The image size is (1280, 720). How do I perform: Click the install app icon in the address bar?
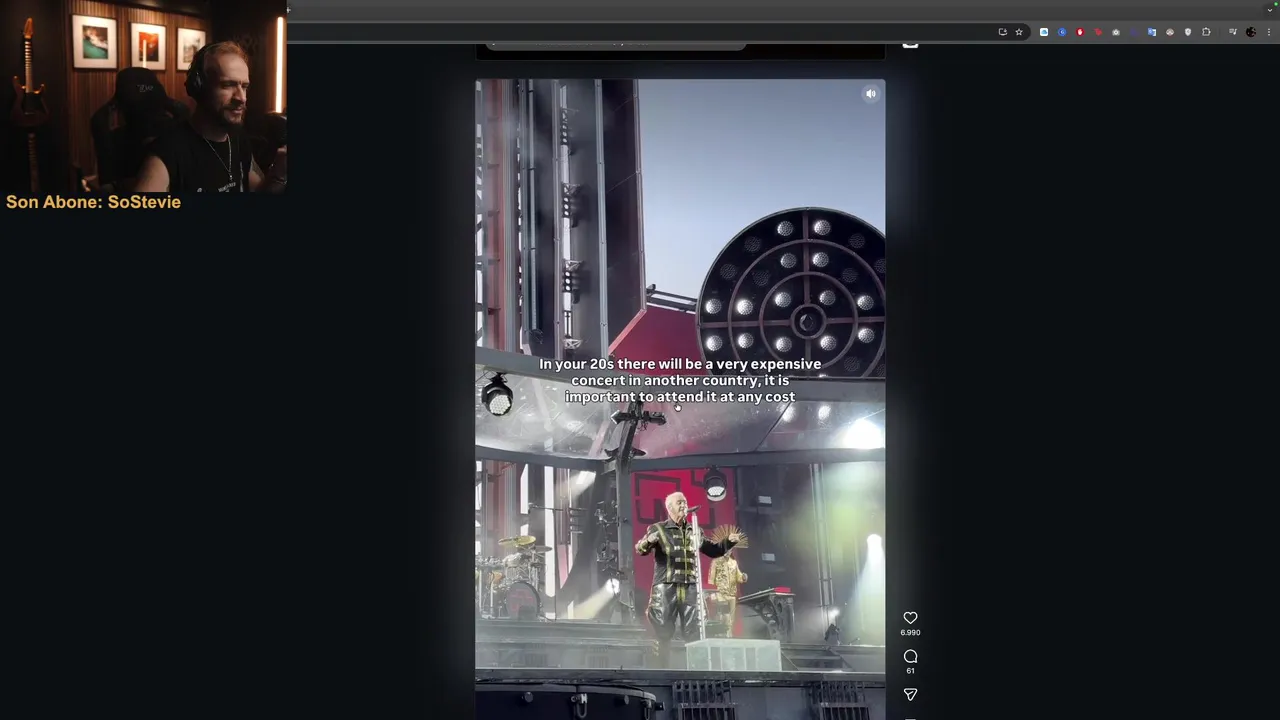(1003, 32)
